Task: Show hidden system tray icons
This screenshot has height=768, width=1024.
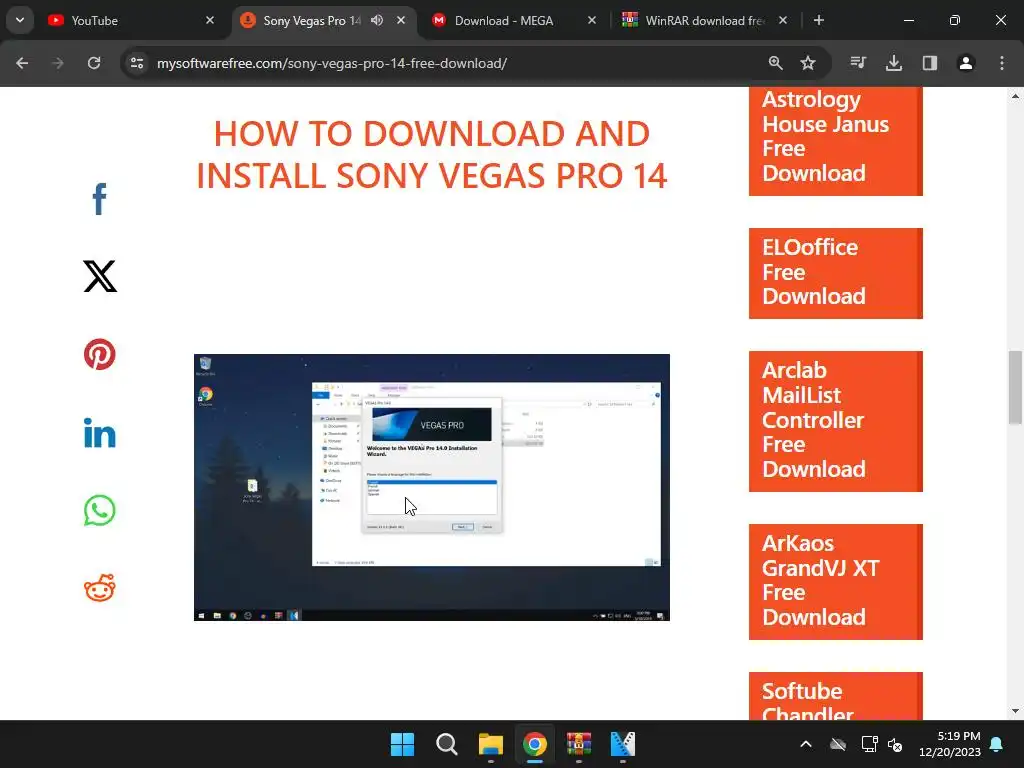Action: [x=806, y=744]
